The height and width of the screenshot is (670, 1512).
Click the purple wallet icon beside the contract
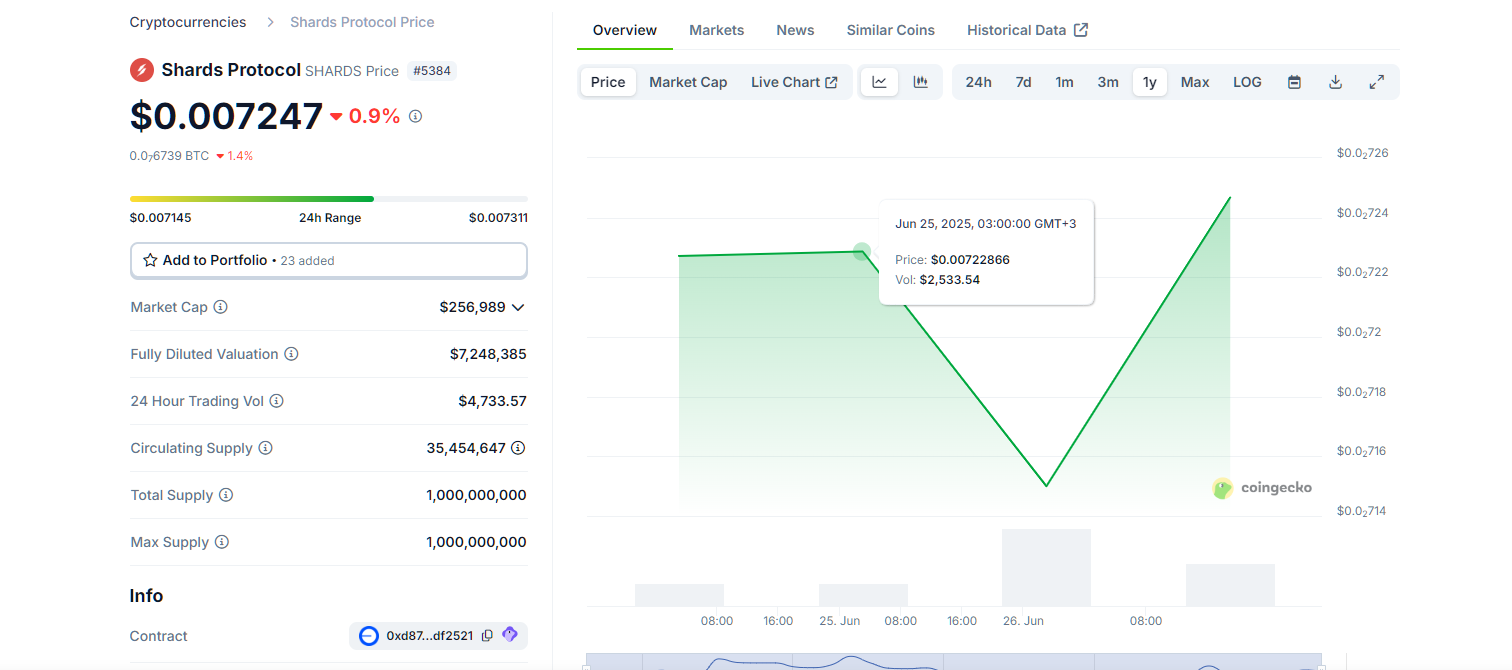point(510,635)
